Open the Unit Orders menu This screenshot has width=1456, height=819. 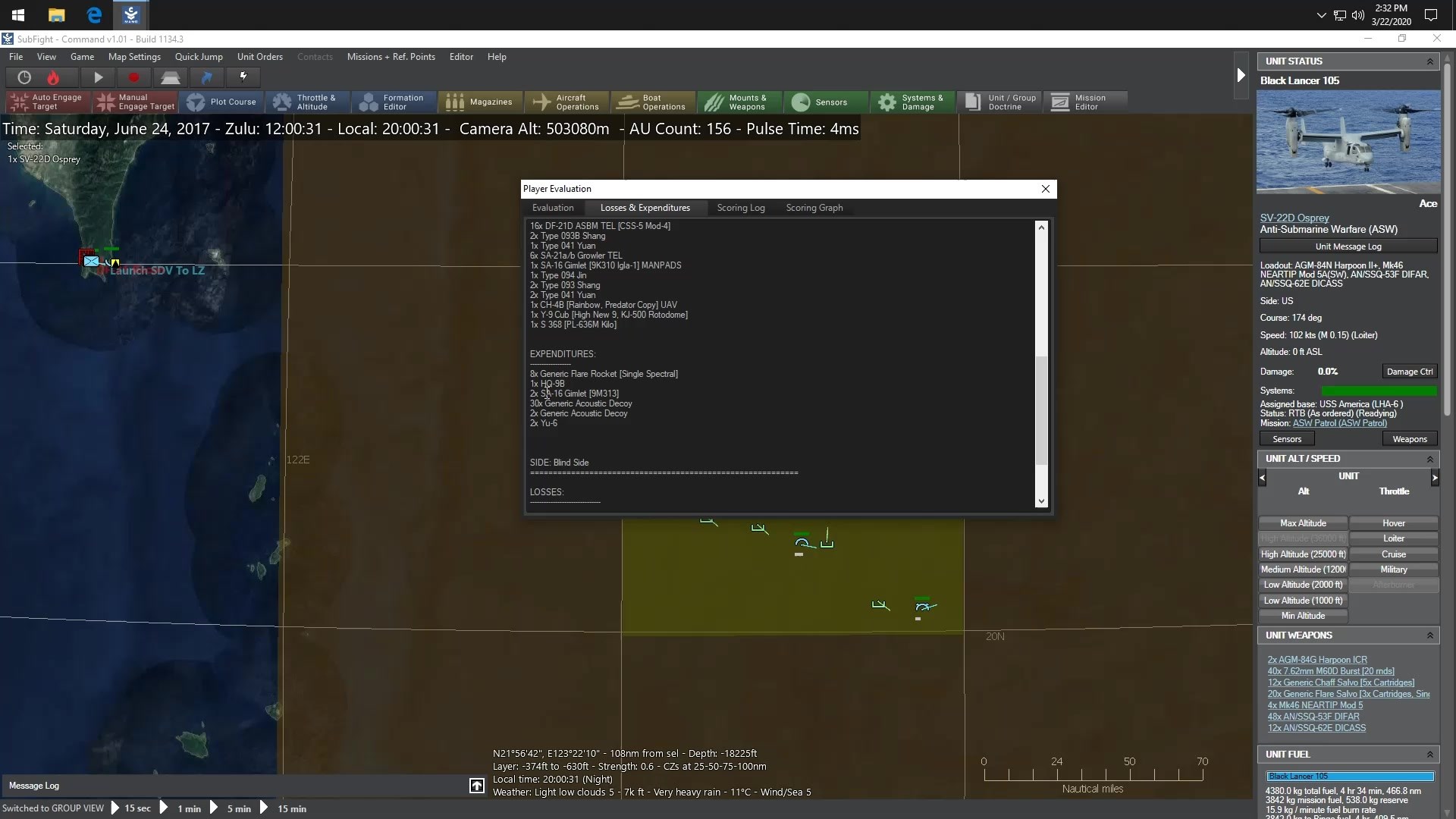pos(259,57)
